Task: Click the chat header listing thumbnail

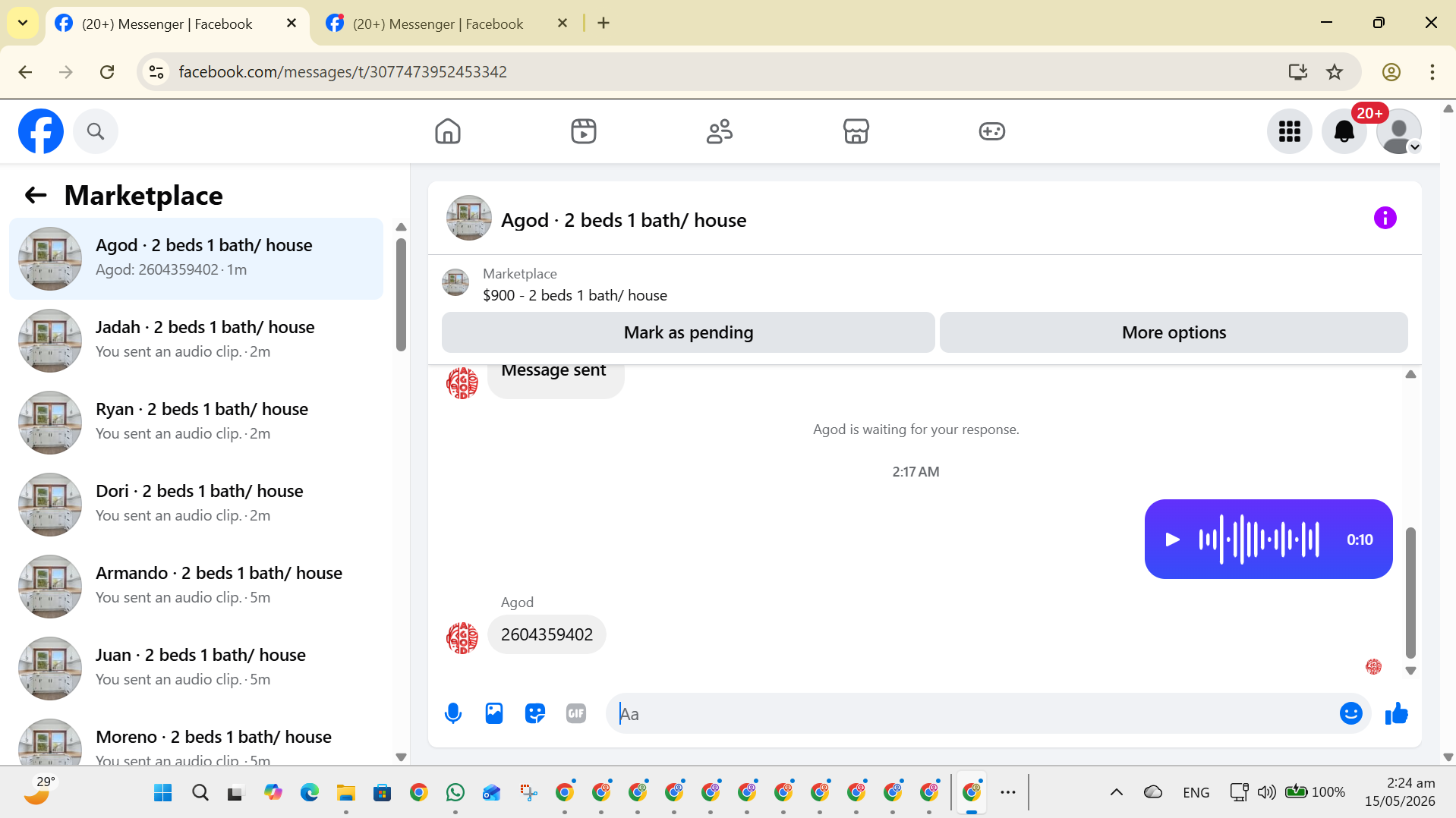Action: 468,219
